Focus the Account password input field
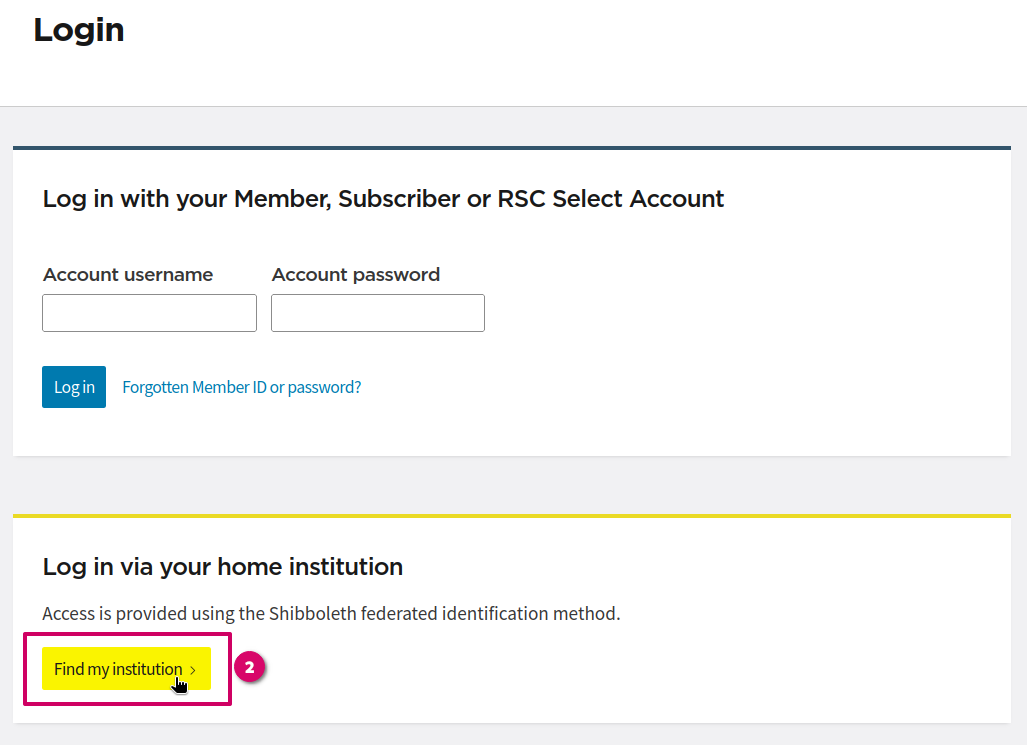1027x745 pixels. (377, 313)
